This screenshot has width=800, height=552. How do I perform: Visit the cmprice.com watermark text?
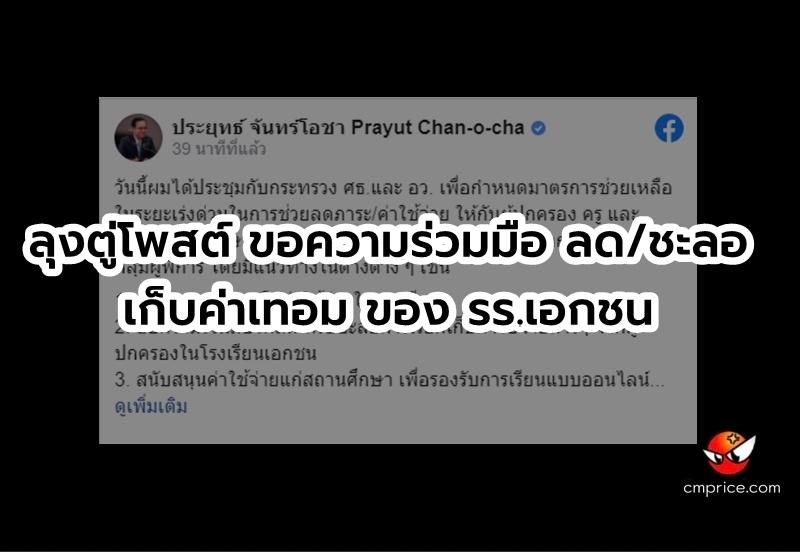tap(732, 488)
